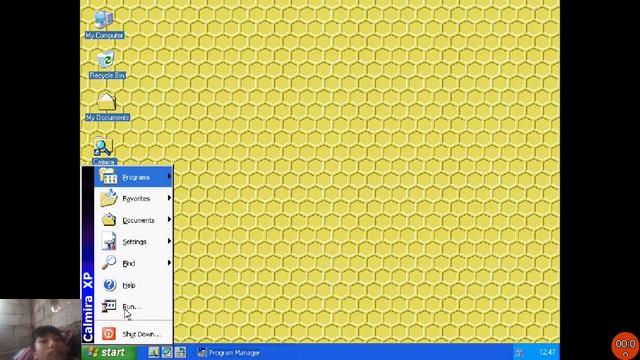Choose Shut Down... in the Start menu
This screenshot has width=640, height=360.
click(133, 334)
